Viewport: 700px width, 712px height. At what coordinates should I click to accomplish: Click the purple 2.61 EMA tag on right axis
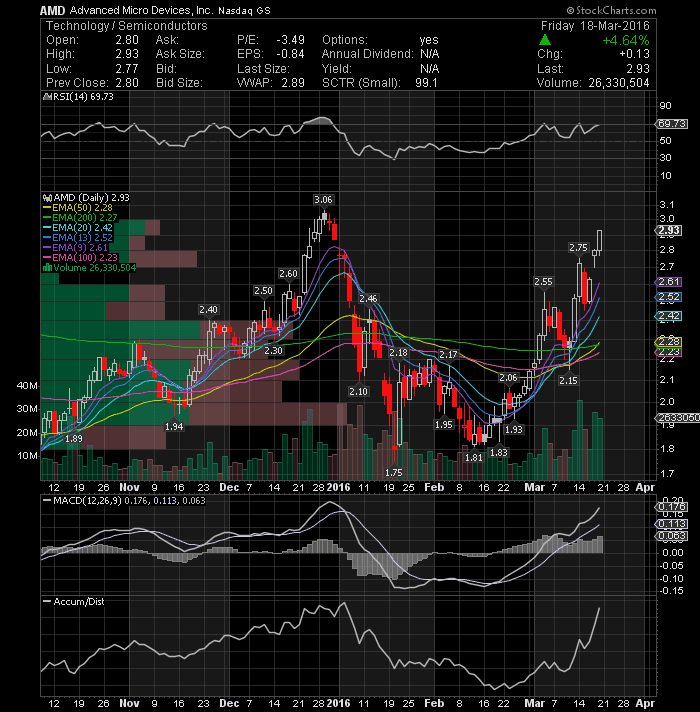(670, 282)
